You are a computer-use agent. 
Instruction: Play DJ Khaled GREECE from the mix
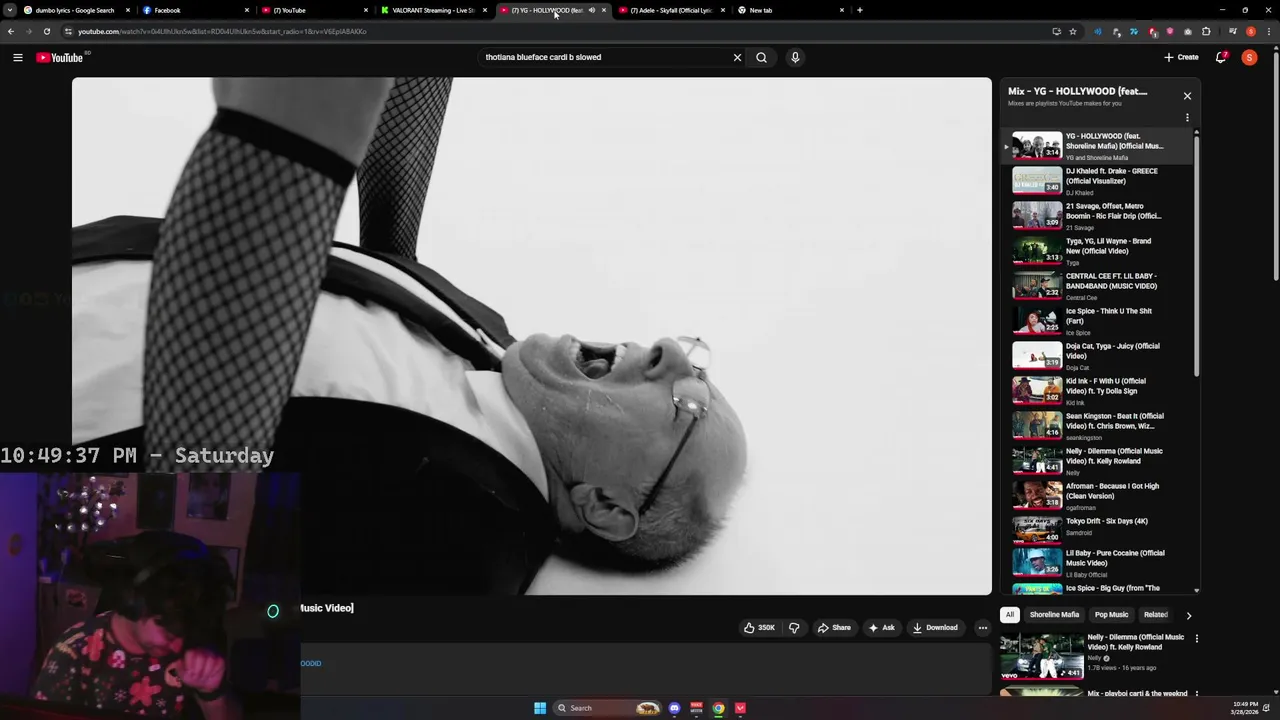coord(1098,181)
